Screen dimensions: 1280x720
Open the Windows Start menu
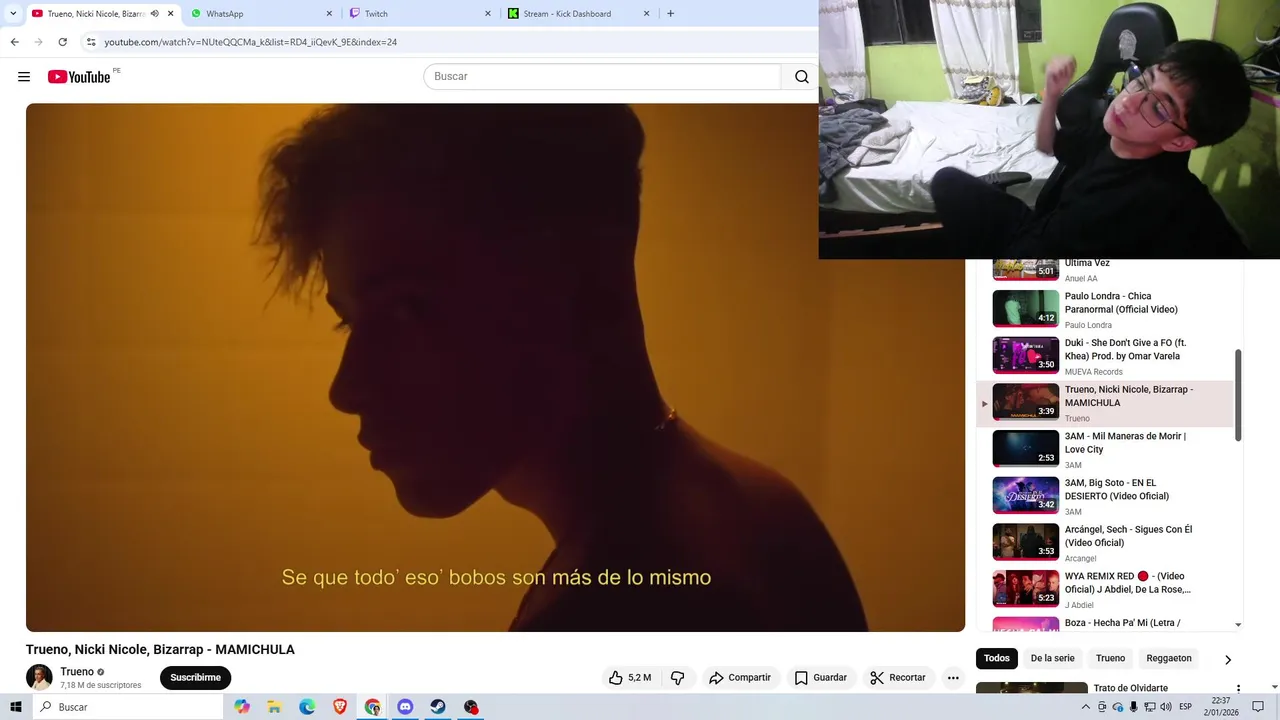click(x=16, y=707)
